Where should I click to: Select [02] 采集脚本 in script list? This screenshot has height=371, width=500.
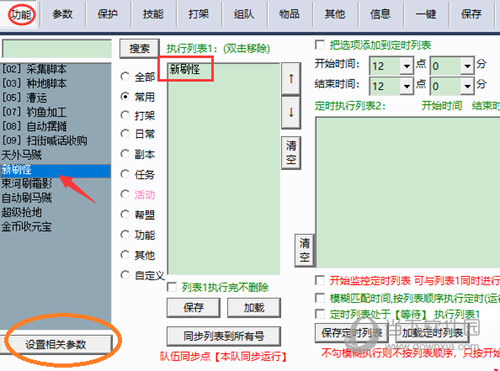point(55,69)
